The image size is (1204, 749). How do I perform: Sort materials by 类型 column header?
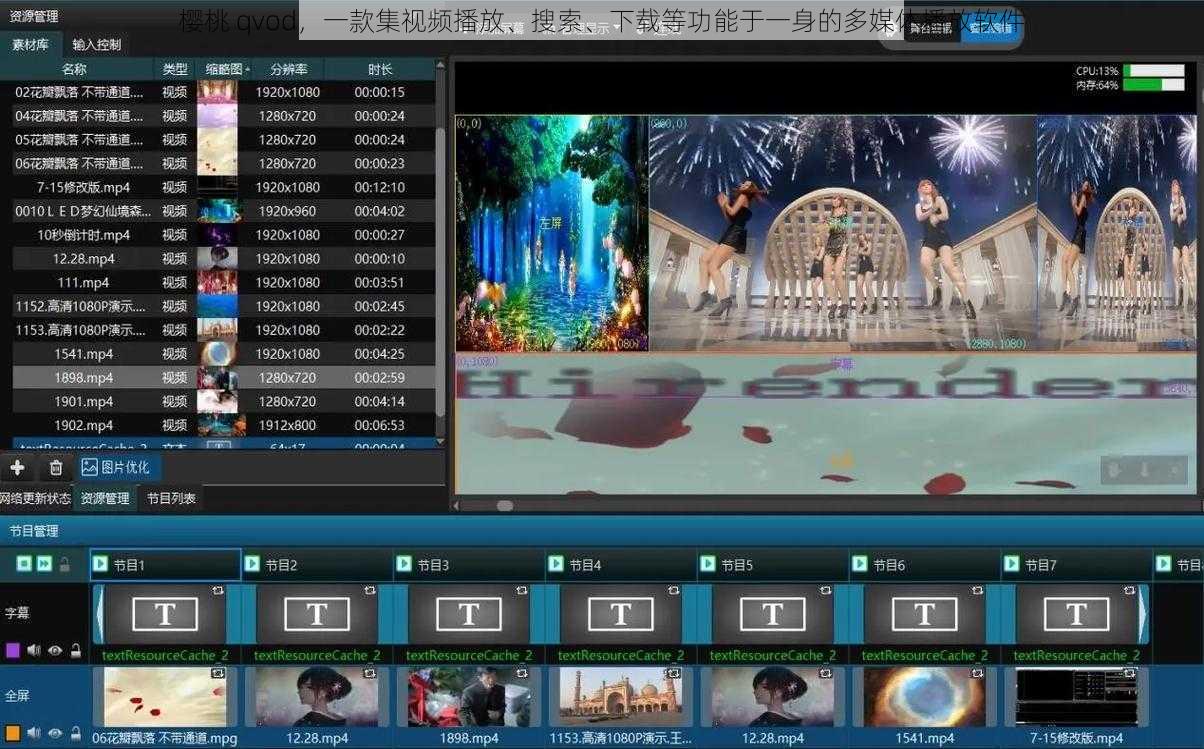[175, 69]
